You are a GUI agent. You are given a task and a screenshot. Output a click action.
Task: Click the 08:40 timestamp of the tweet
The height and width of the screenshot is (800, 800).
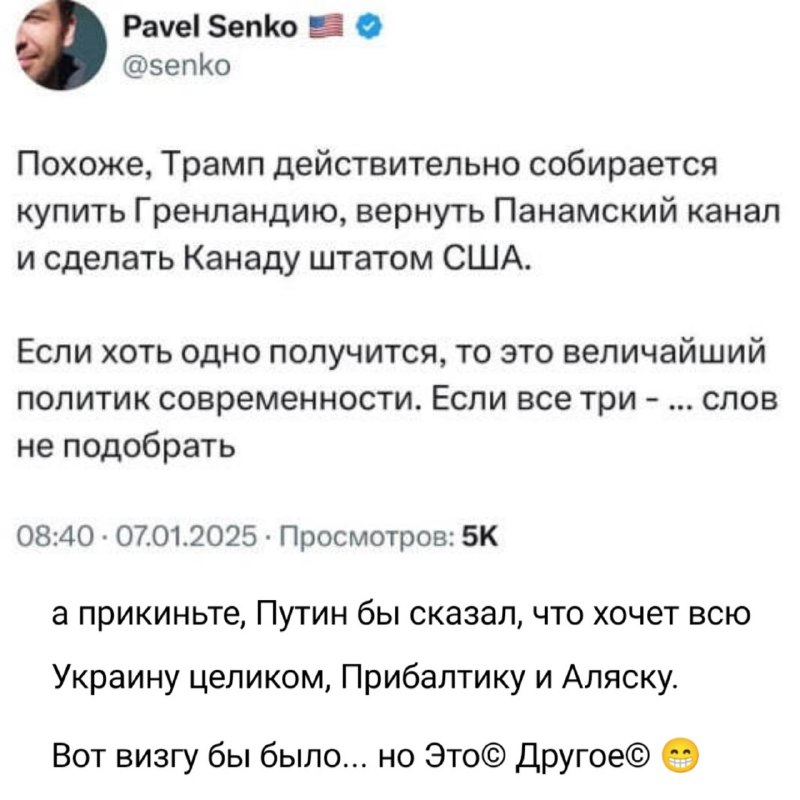pyautogui.click(x=55, y=537)
